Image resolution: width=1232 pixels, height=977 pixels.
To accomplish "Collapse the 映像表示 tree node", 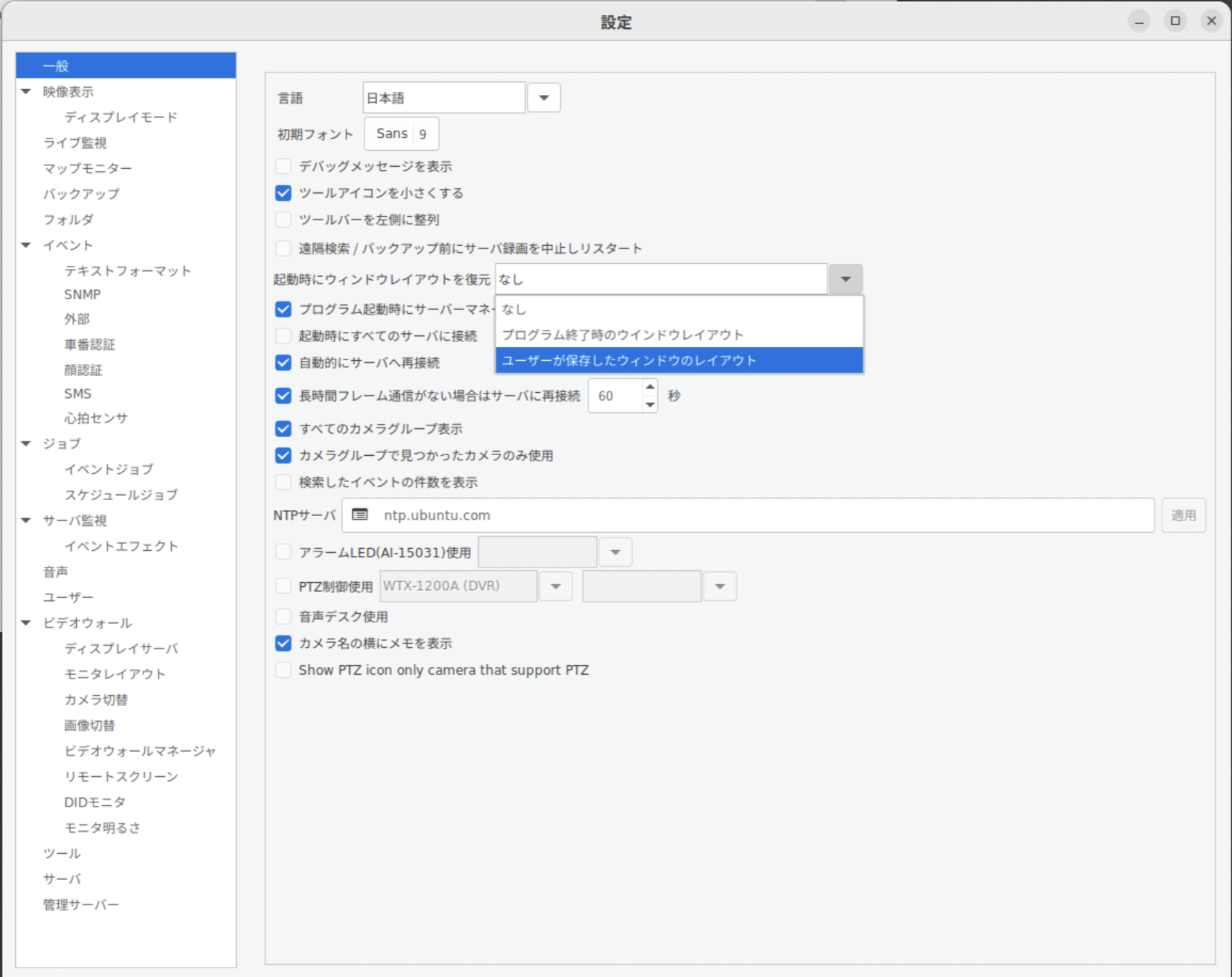I will 26,91.
